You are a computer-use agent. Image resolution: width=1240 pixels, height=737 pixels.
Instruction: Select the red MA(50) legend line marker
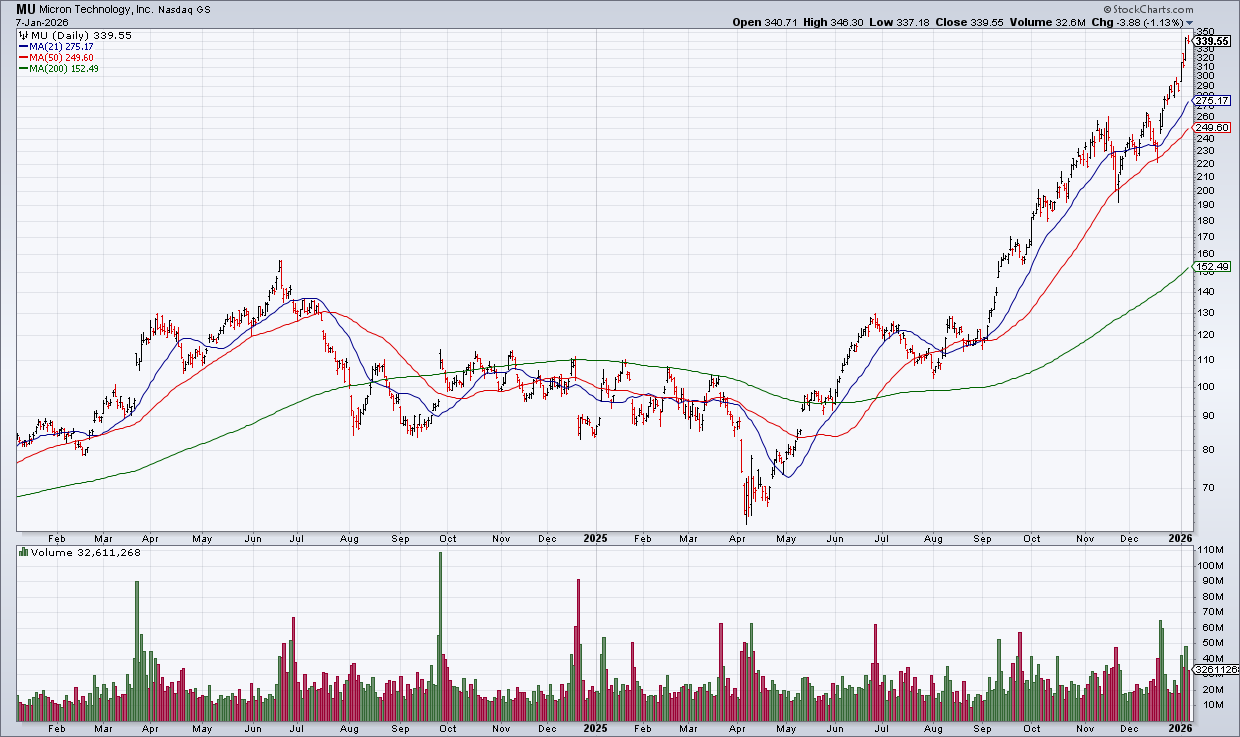click(23, 57)
